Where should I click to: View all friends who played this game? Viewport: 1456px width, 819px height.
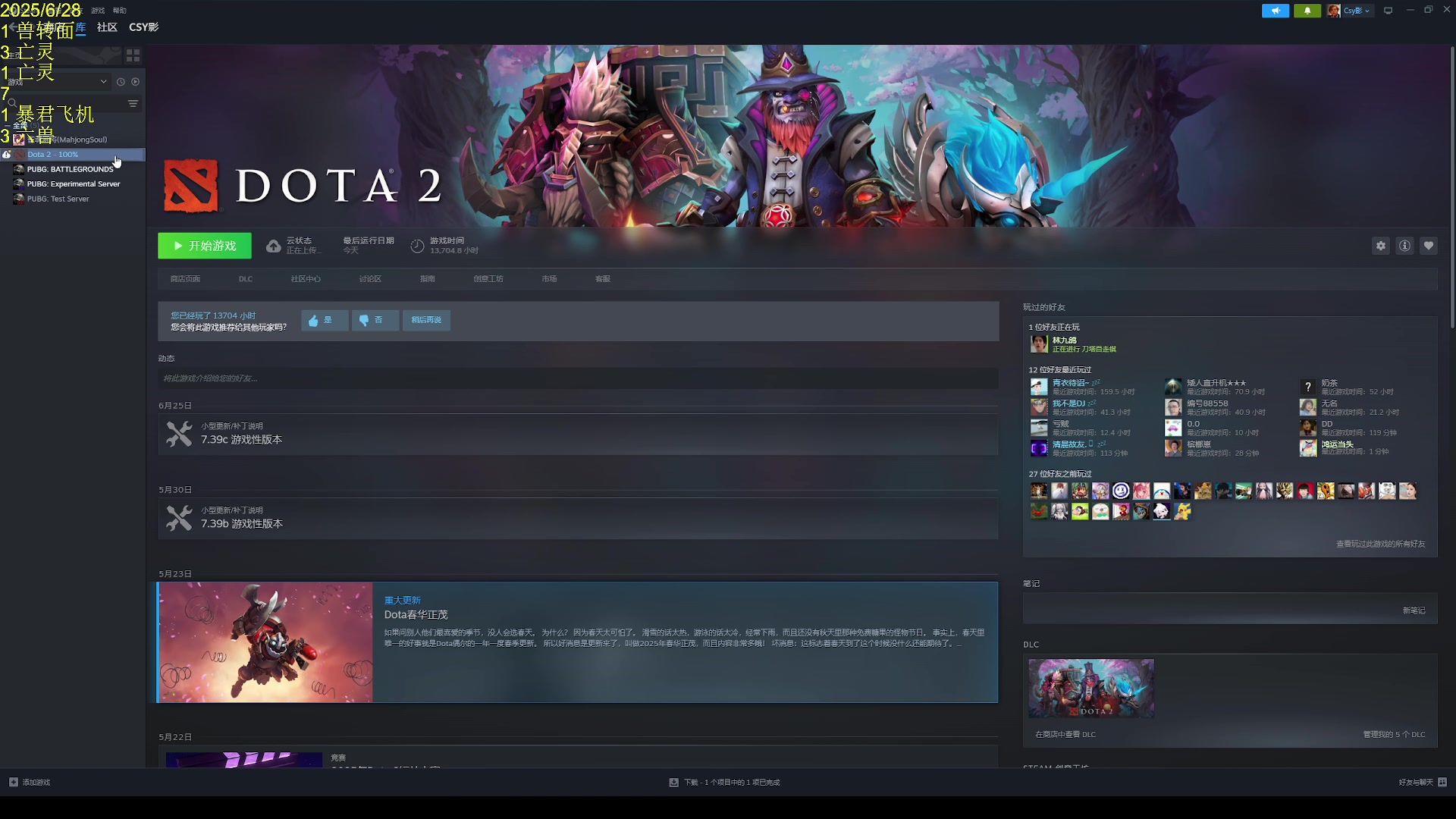click(x=1380, y=544)
